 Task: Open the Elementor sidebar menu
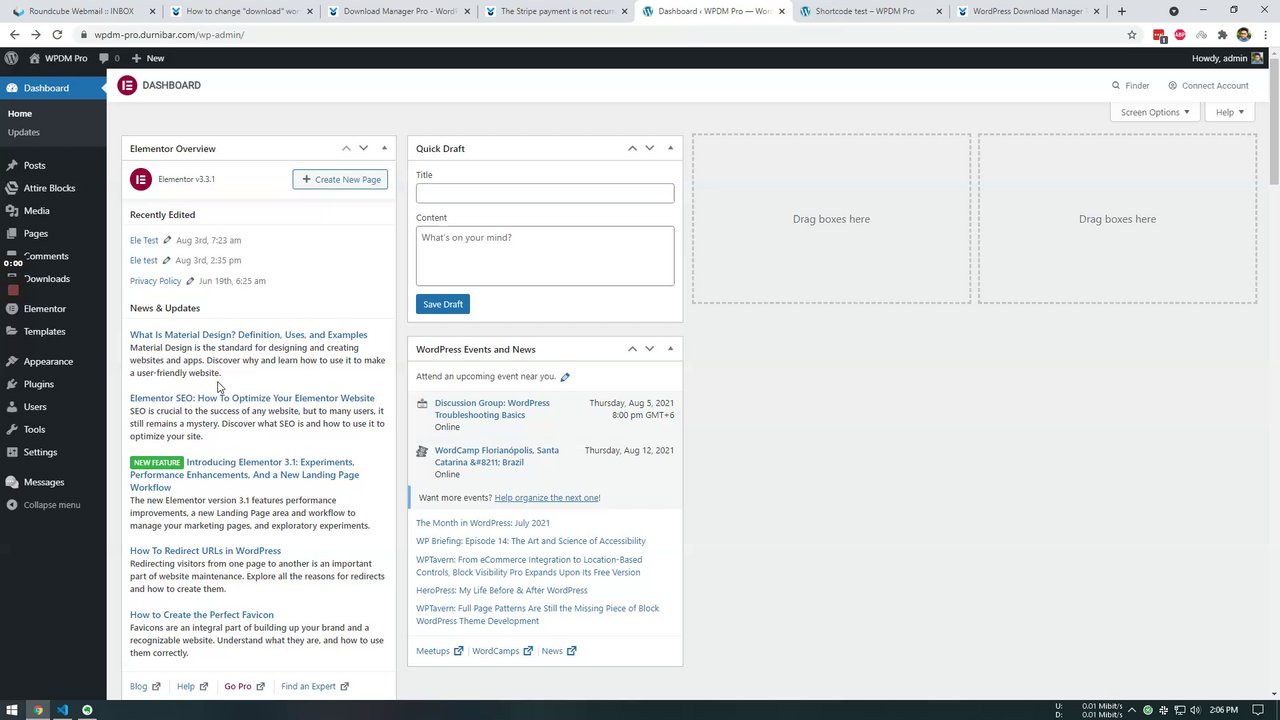coord(44,309)
